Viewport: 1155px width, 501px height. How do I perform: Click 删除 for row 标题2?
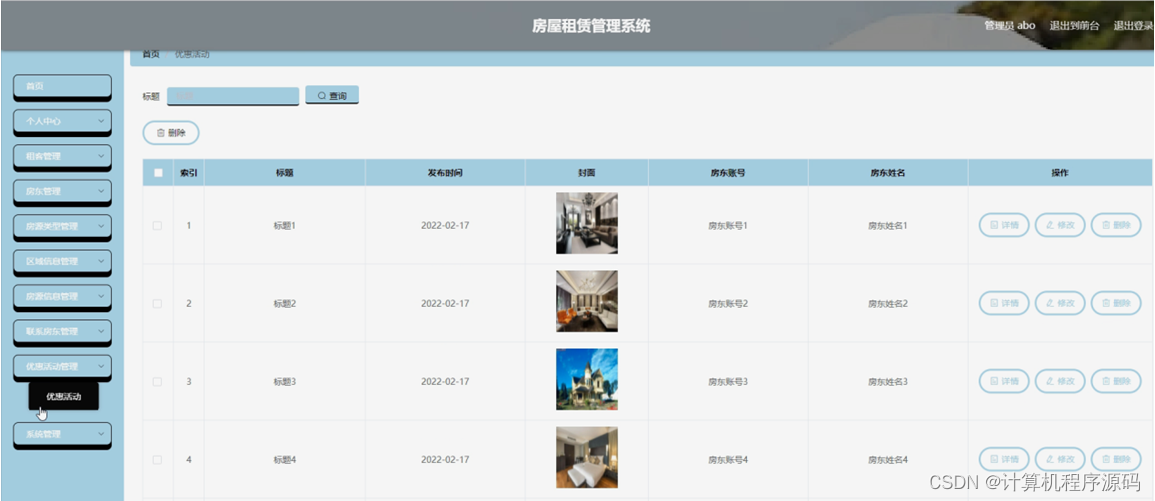[1116, 304]
